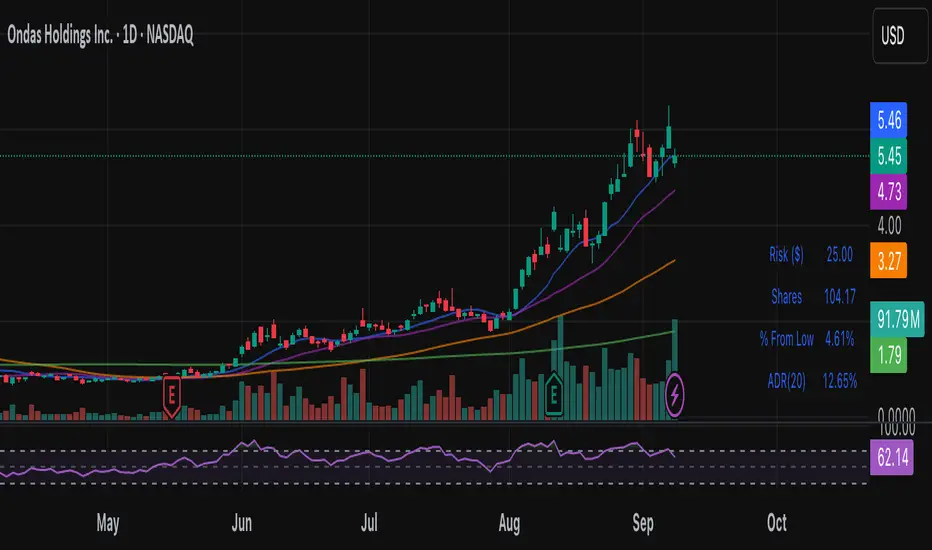
Task: Click the Jun label on time axis
Action: [241, 523]
